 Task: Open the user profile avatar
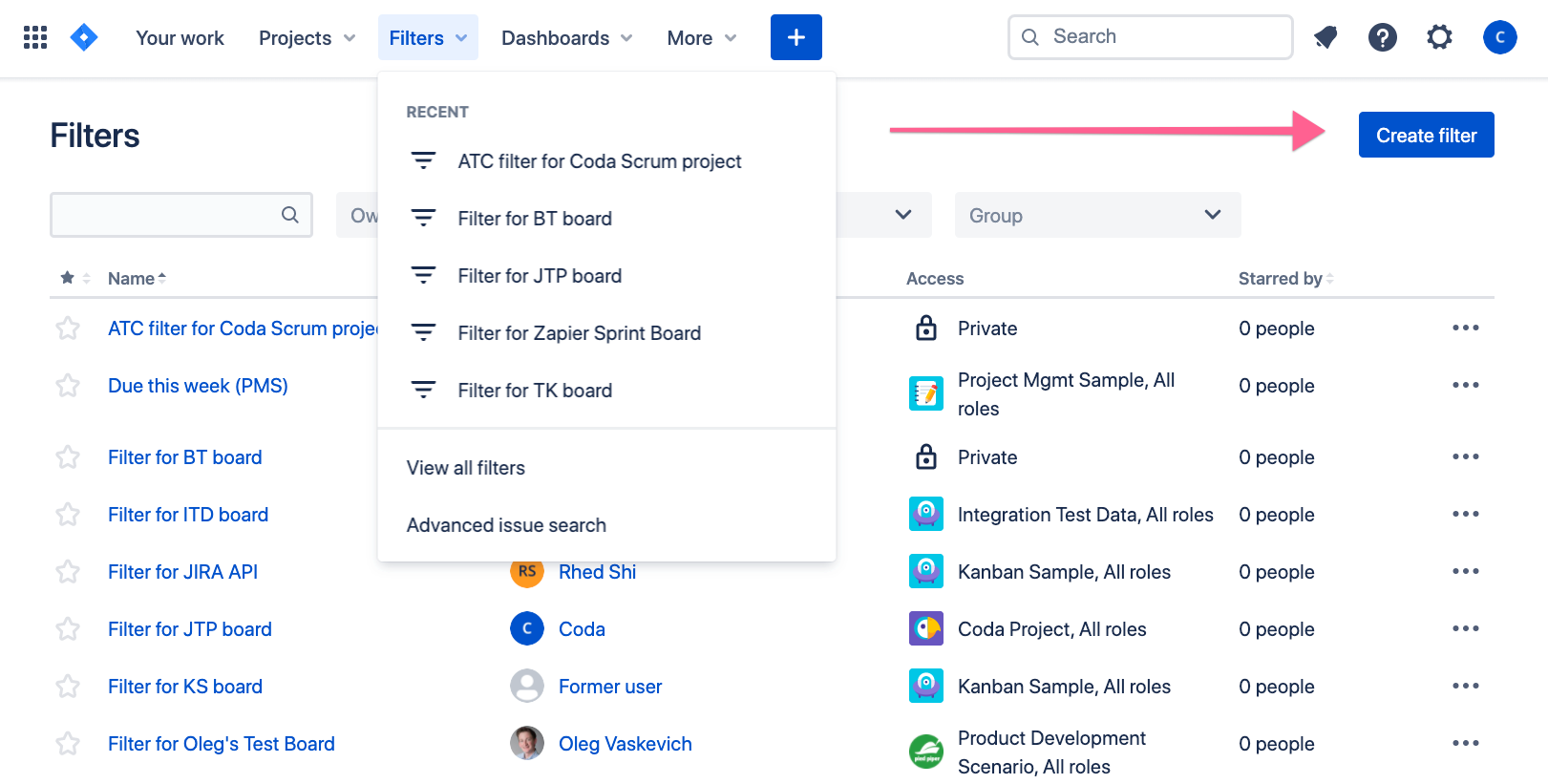pos(1499,37)
